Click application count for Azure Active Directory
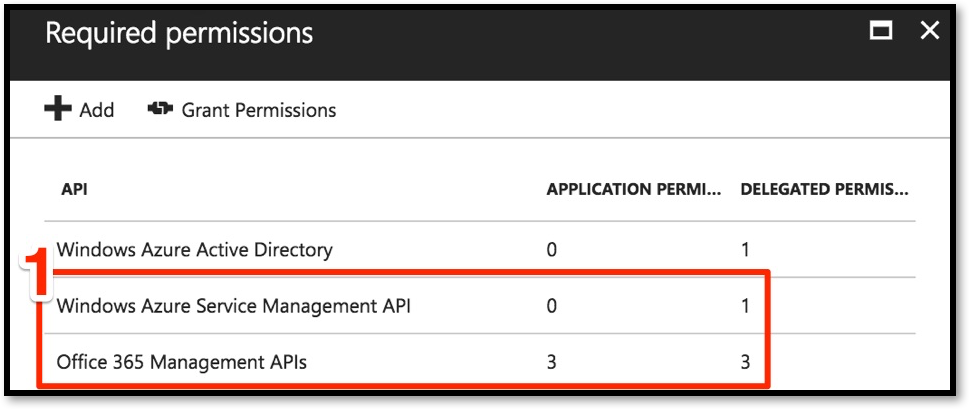The height and width of the screenshot is (409, 969). pyautogui.click(x=551, y=250)
